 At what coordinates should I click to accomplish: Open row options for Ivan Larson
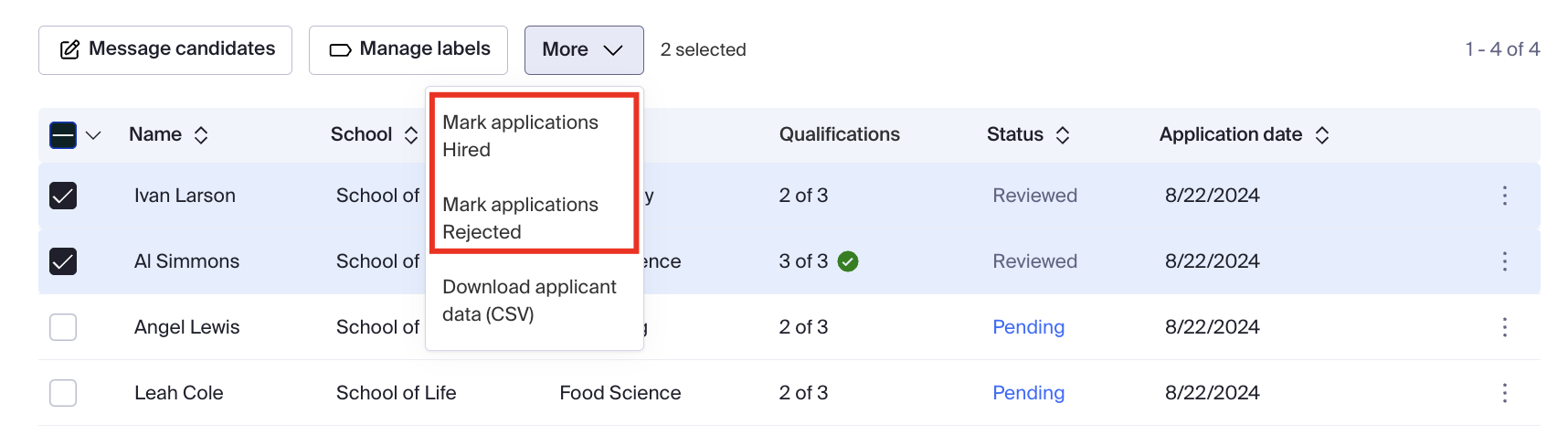click(x=1504, y=196)
